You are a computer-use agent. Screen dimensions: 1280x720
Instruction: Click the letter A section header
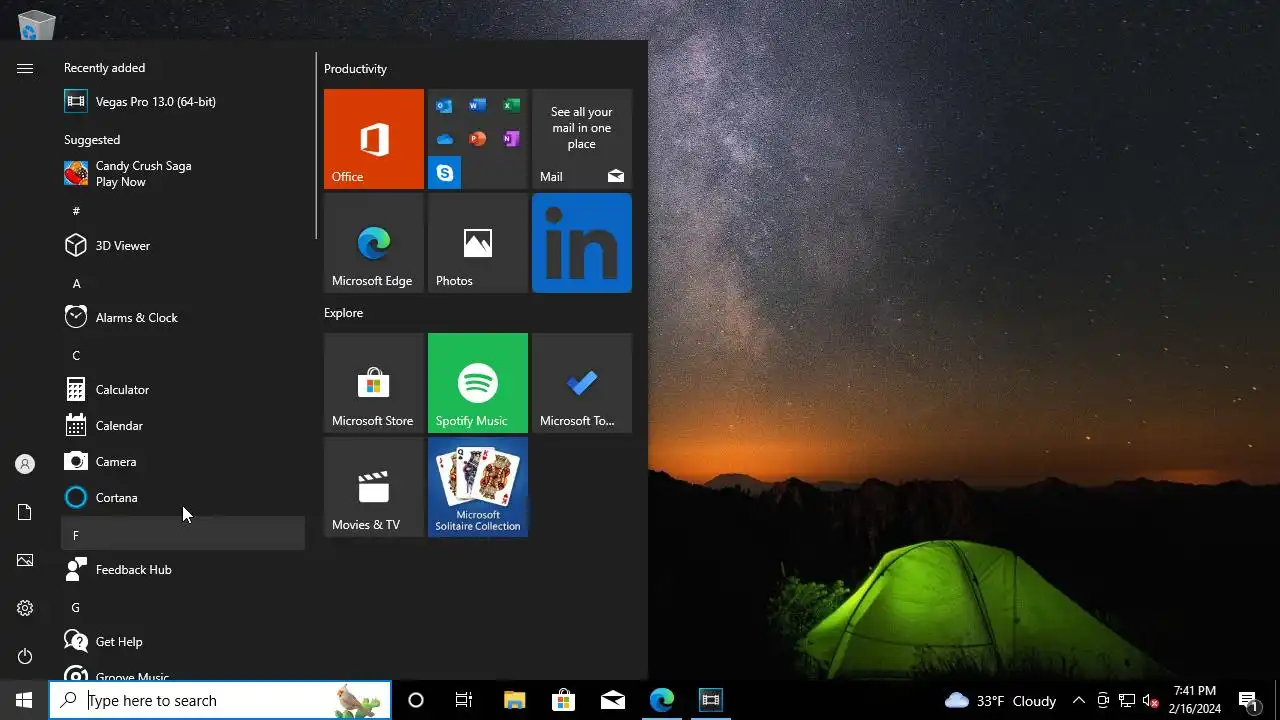(x=183, y=283)
